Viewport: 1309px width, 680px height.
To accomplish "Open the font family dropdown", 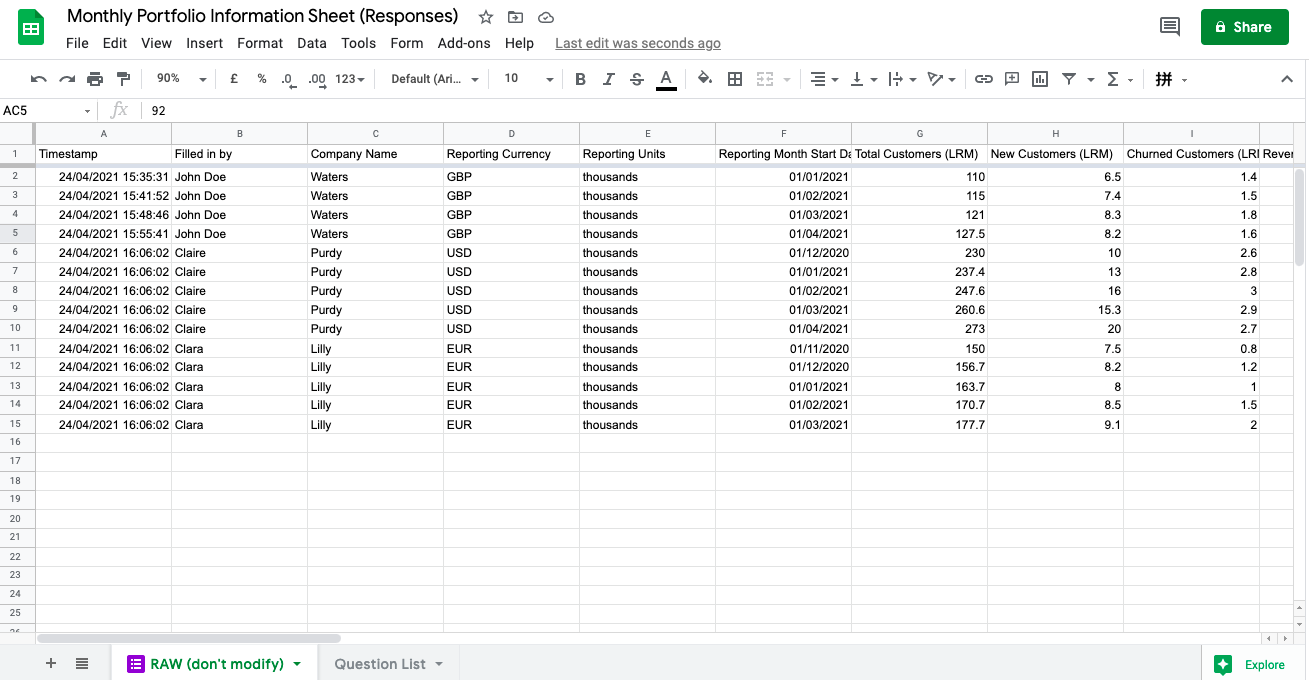I will click(x=434, y=79).
